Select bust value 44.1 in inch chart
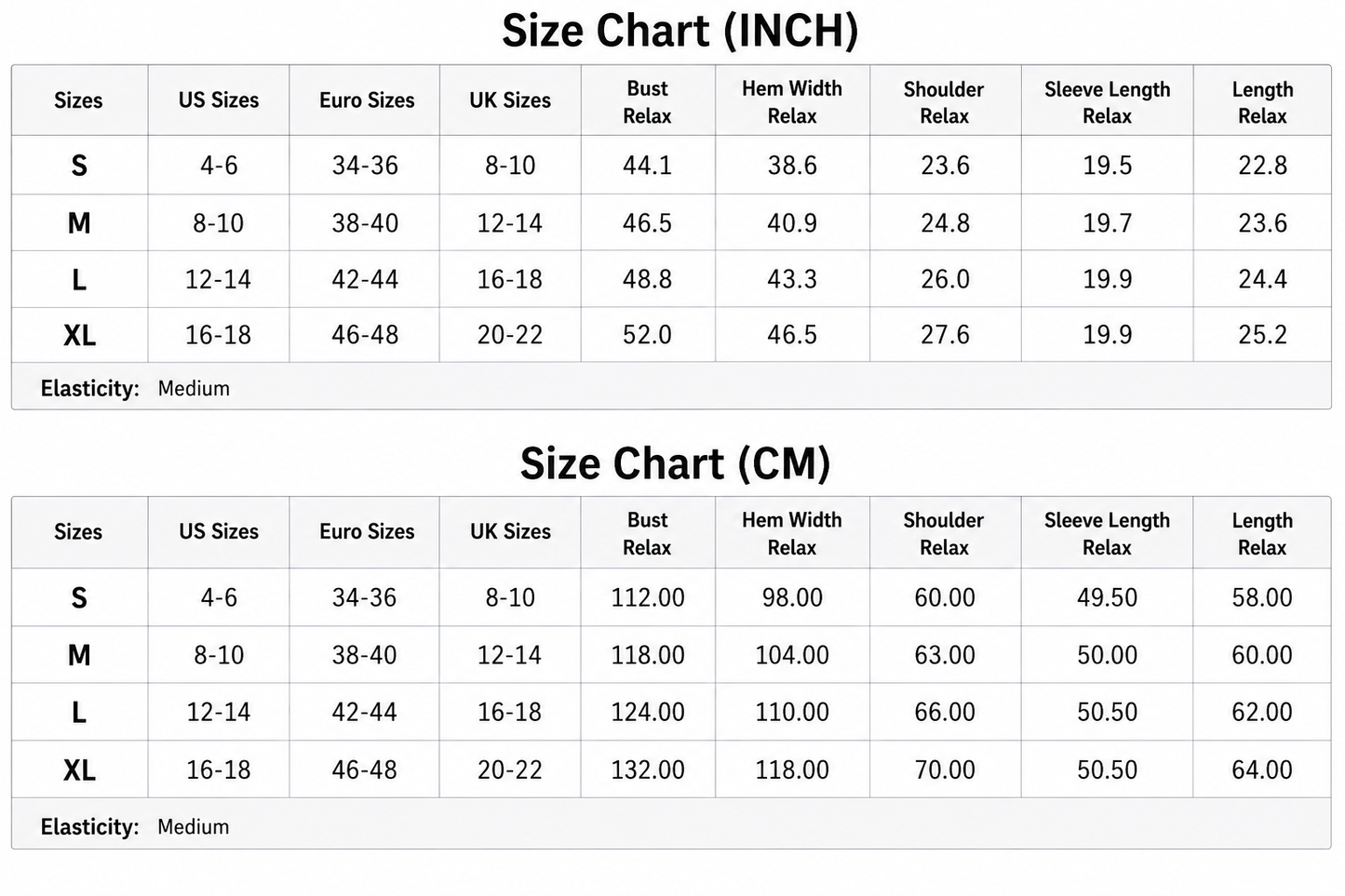 pyautogui.click(x=647, y=166)
